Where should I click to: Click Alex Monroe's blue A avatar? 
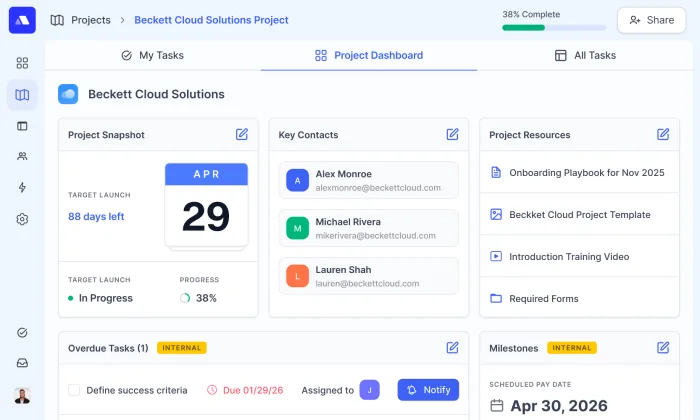(x=297, y=180)
